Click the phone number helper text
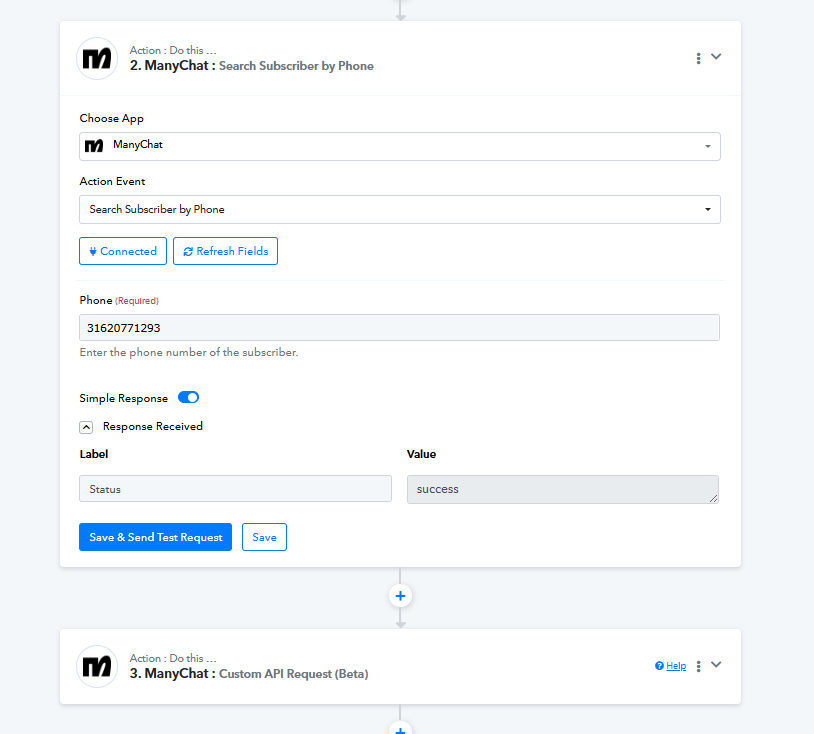This screenshot has height=734, width=814. click(x=189, y=352)
